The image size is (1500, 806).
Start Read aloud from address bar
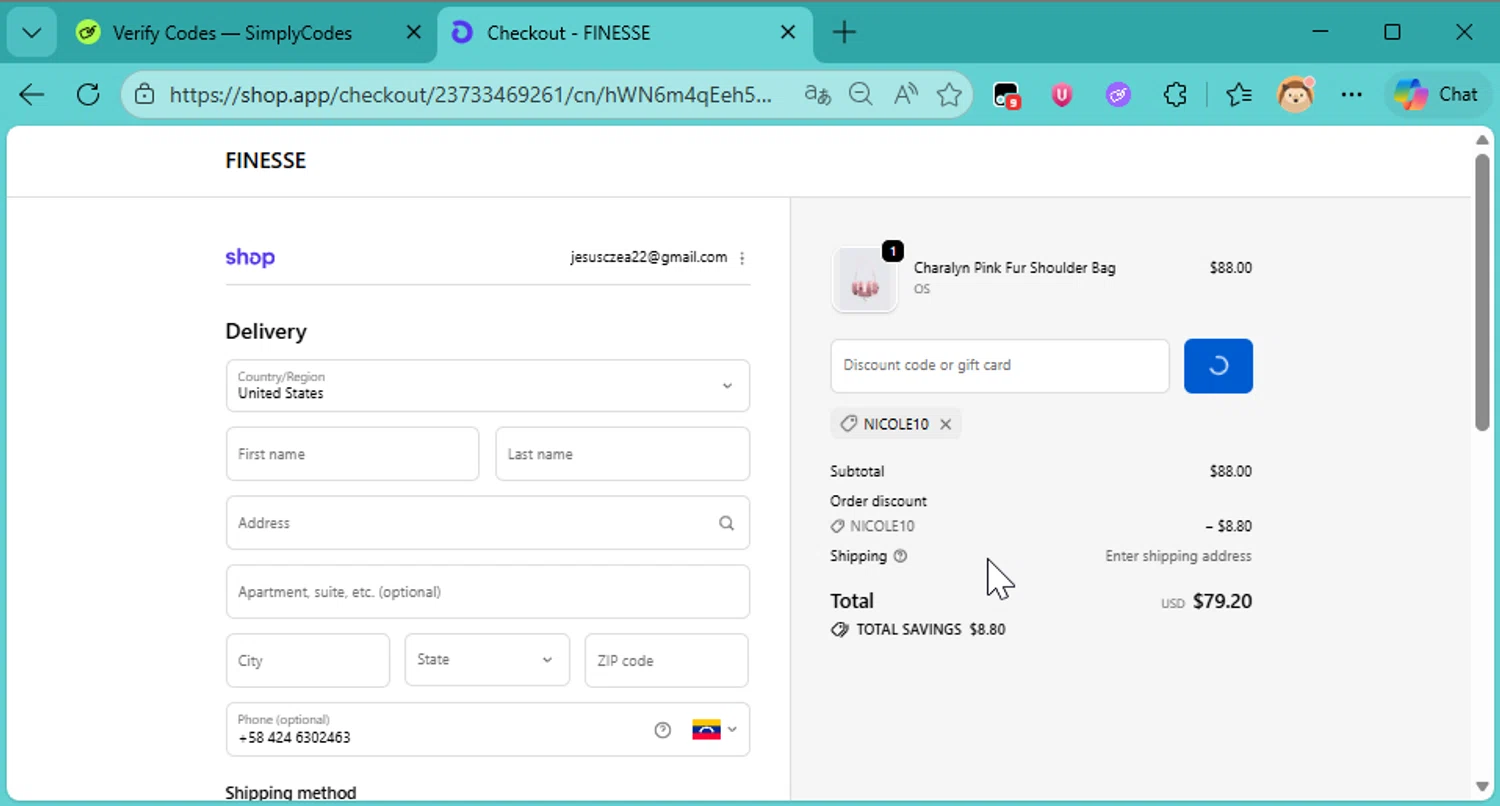pos(906,95)
